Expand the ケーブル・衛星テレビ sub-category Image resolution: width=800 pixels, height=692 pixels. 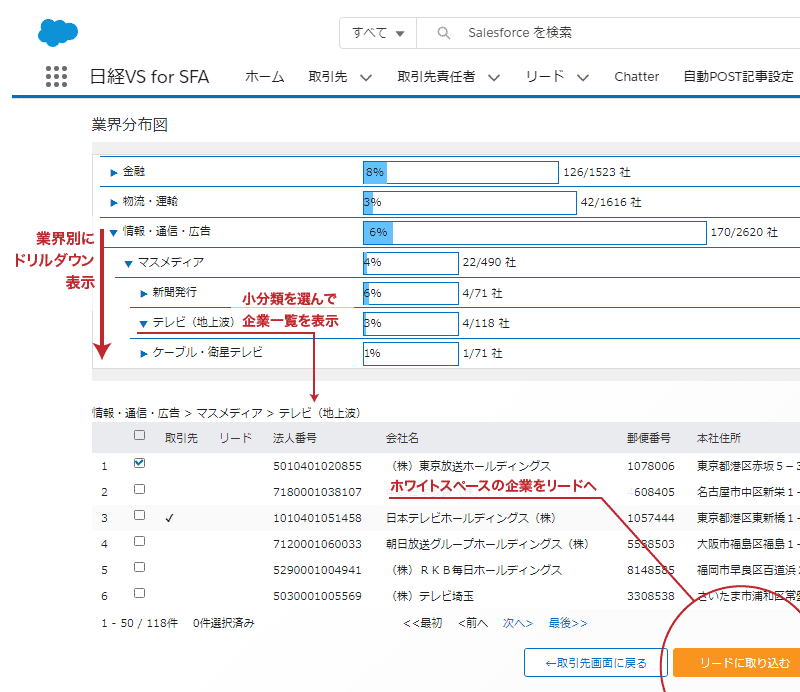pos(144,354)
